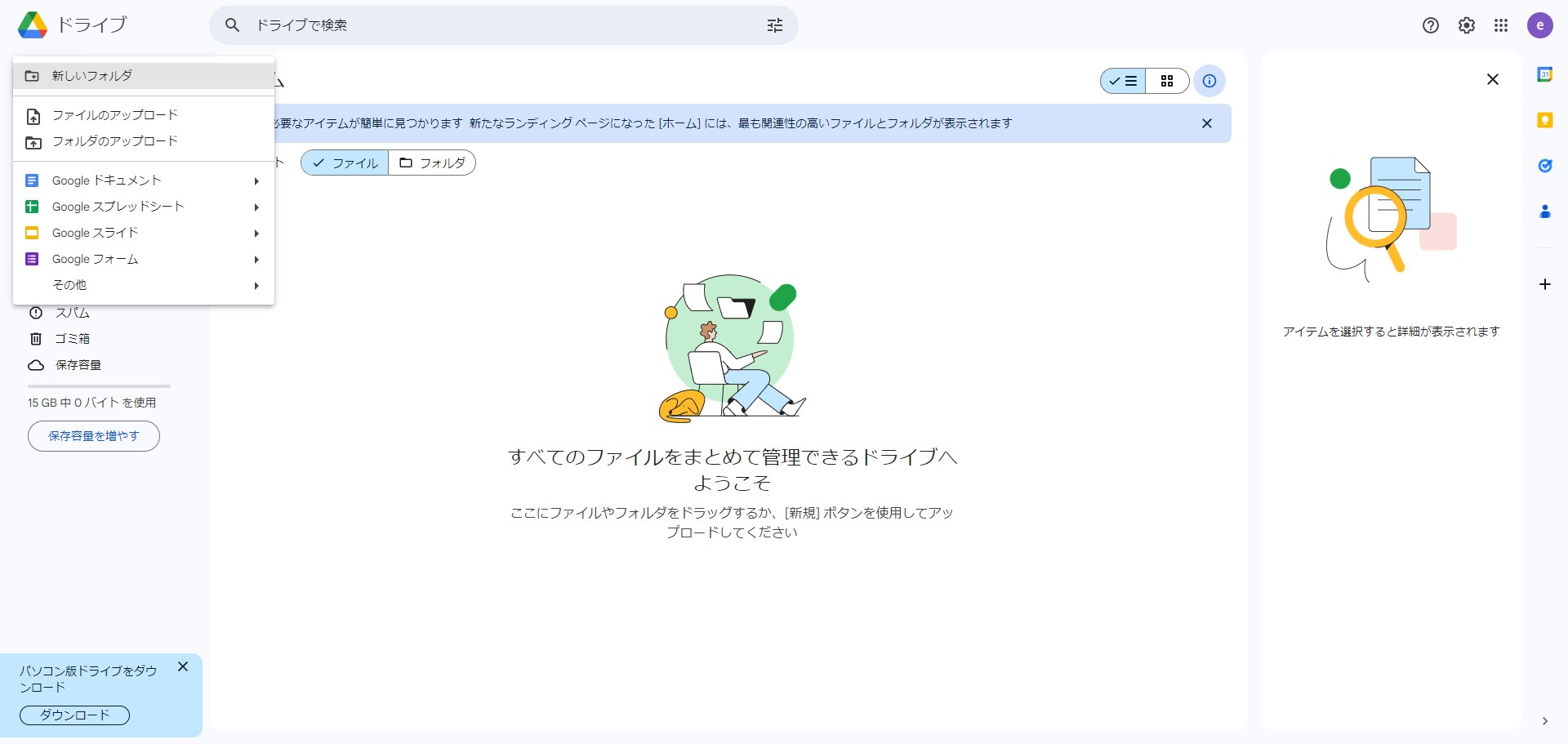Click the 15 GB storage usage text
1568x744 pixels.
pos(92,403)
